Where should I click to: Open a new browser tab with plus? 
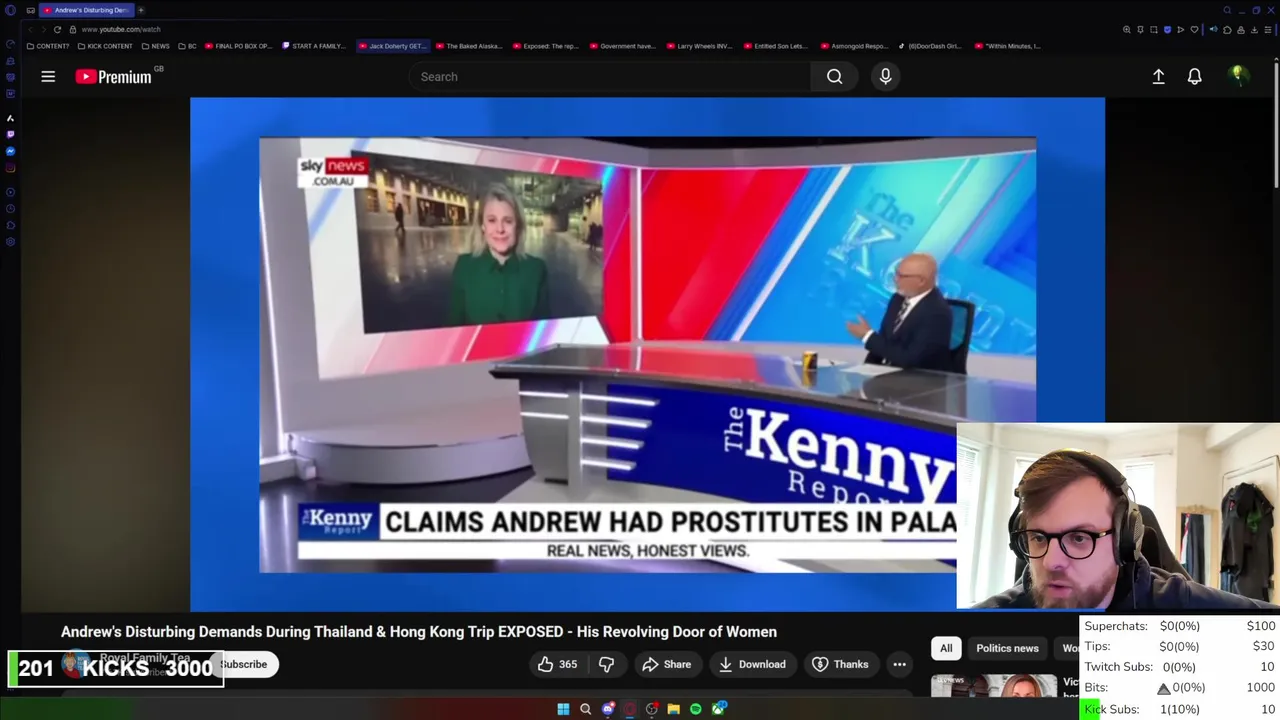[141, 10]
